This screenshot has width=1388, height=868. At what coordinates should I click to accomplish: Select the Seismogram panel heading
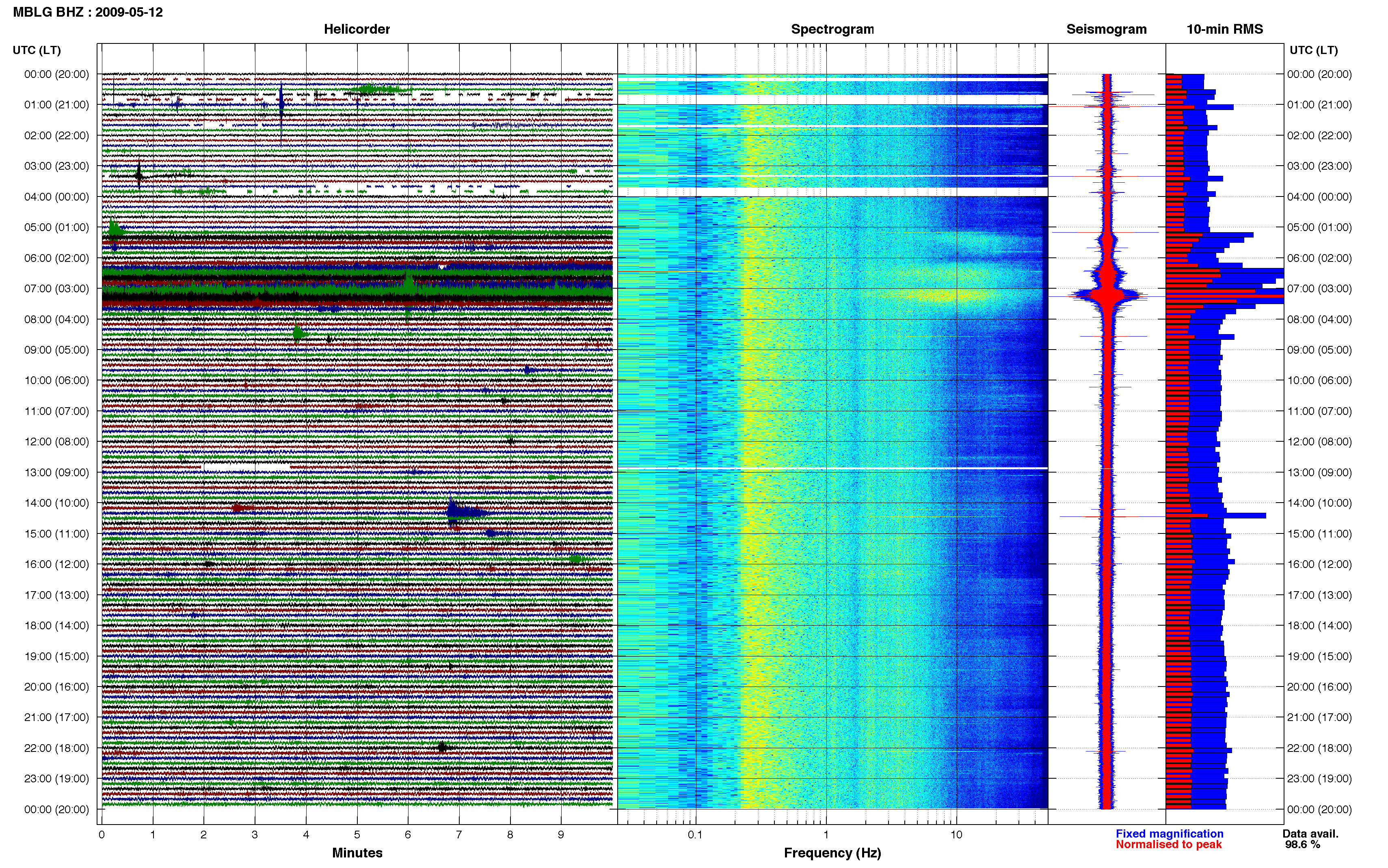(1106, 29)
